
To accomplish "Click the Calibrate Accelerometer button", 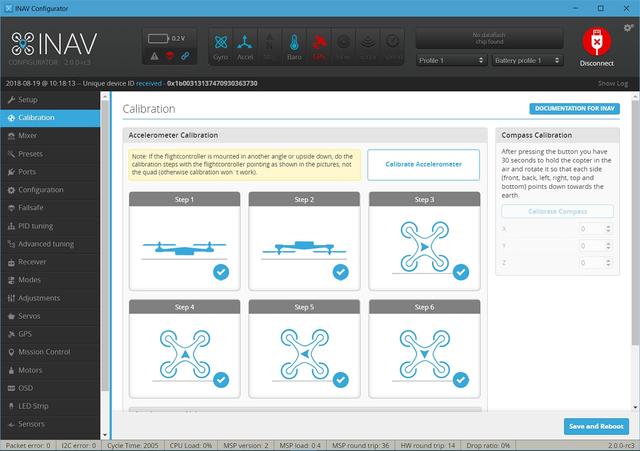I will [x=423, y=164].
